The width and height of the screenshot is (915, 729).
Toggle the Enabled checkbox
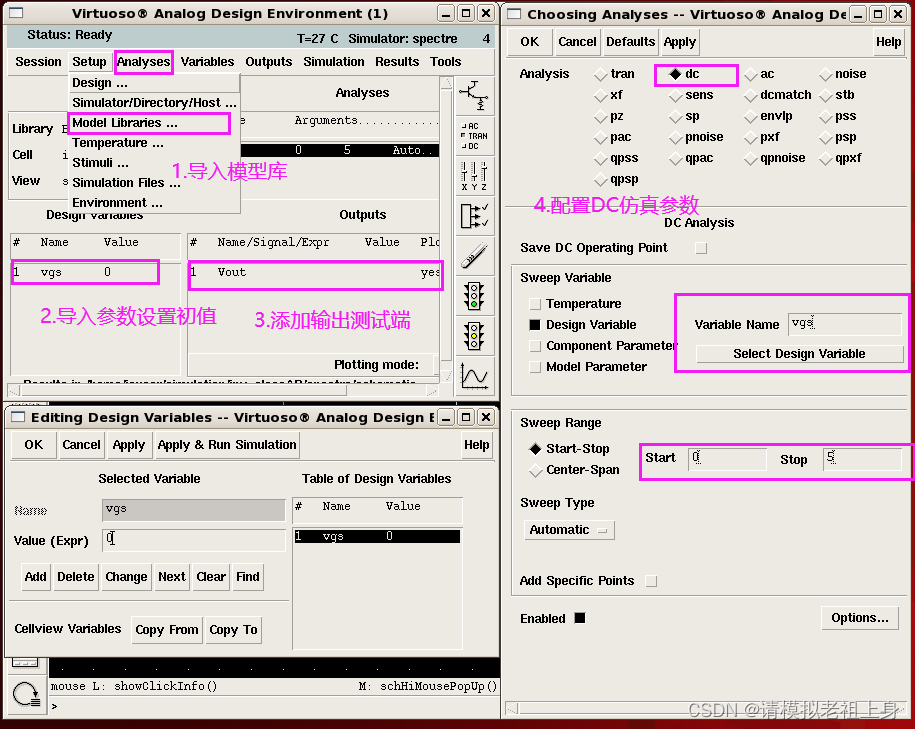(579, 618)
